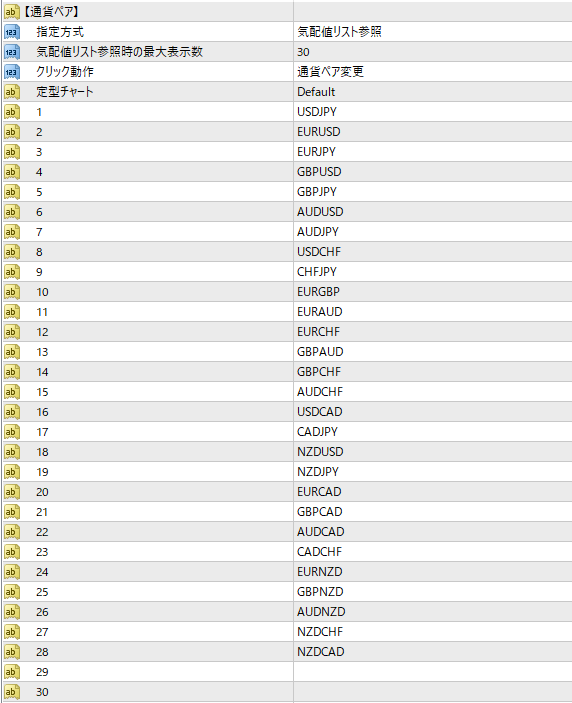Select the NZDCAD value in row 28
Screen dimensions: 572x703
[321, 651]
